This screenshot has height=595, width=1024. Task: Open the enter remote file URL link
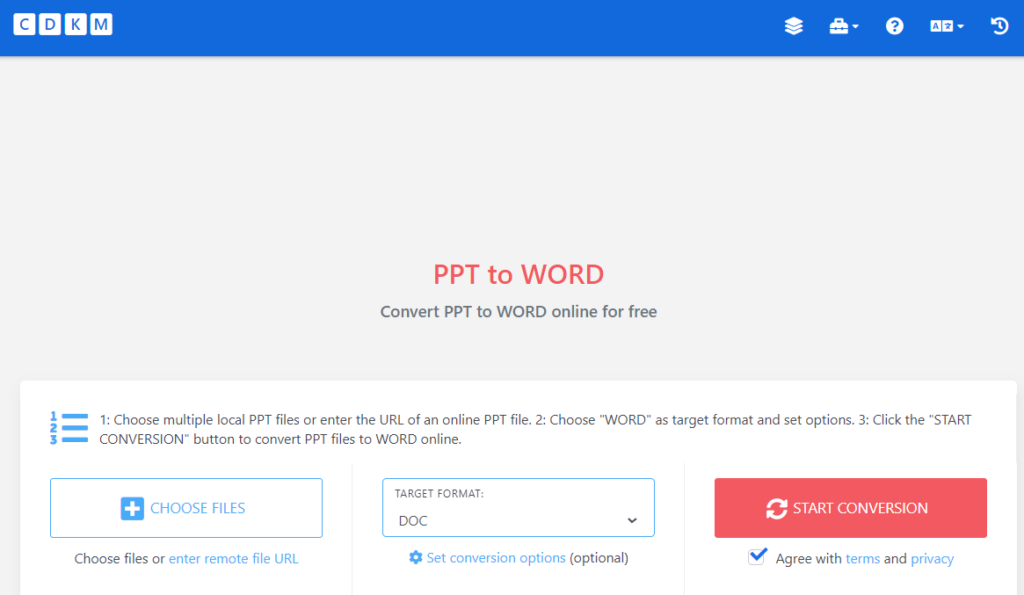pyautogui.click(x=233, y=558)
